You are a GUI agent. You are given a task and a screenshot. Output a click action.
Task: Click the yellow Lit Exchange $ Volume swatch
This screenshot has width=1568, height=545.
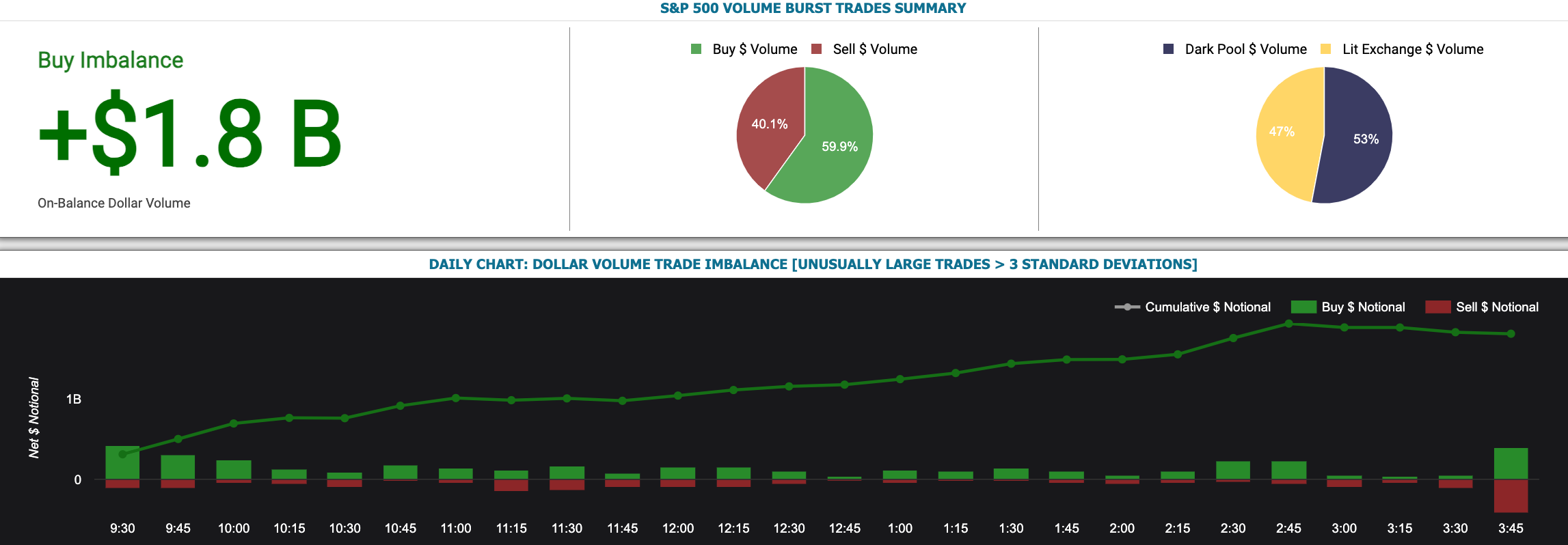[1326, 49]
